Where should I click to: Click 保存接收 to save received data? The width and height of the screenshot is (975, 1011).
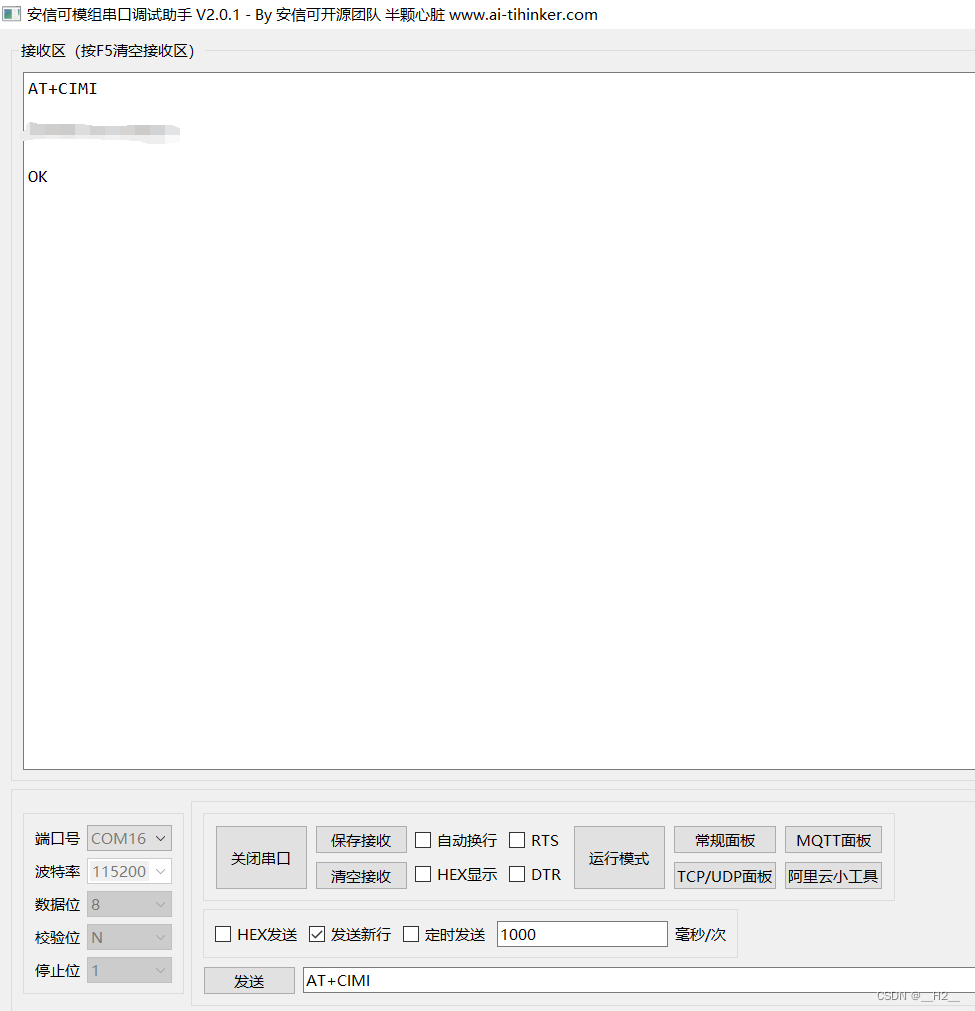(360, 839)
